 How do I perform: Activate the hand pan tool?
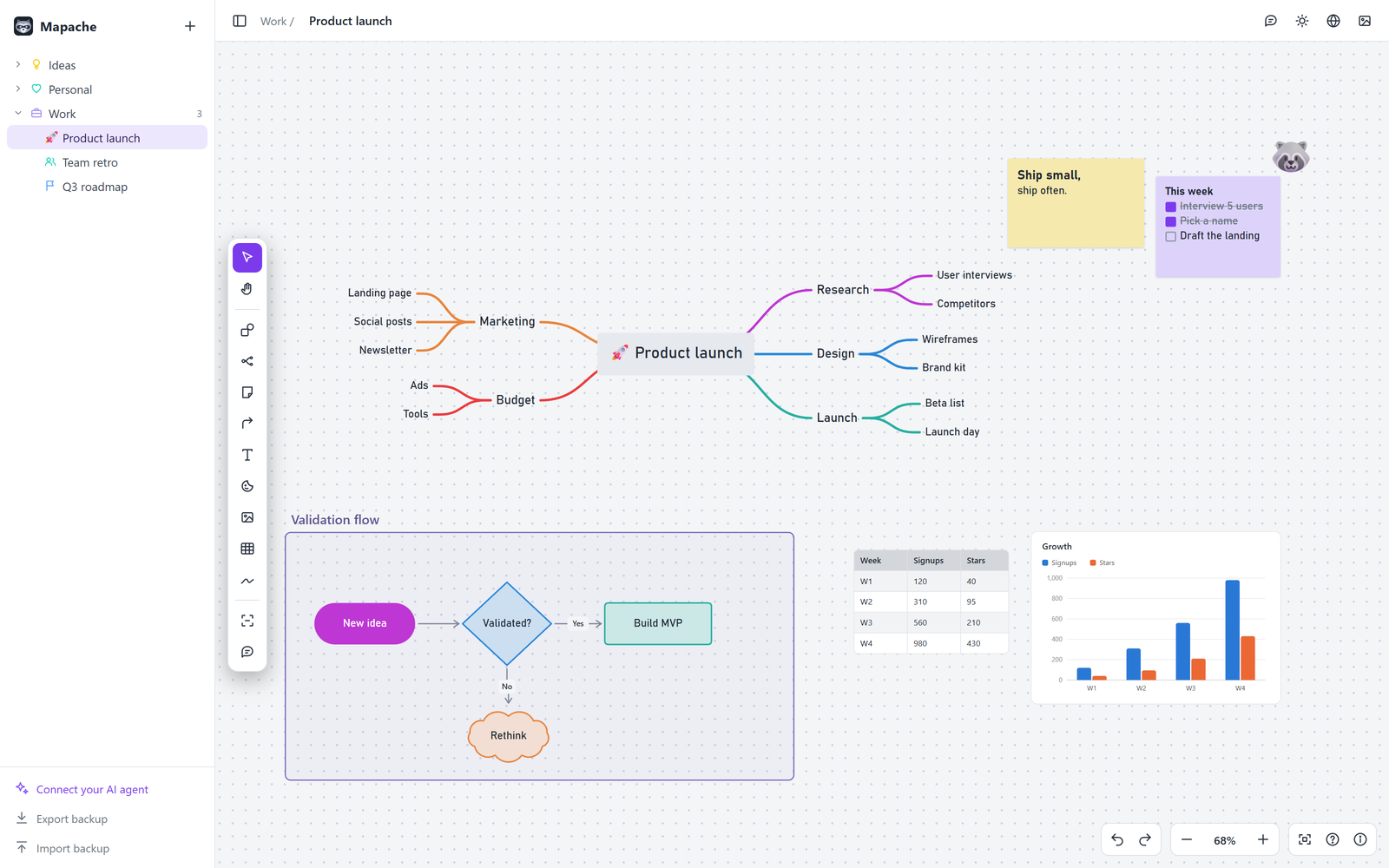tap(247, 289)
